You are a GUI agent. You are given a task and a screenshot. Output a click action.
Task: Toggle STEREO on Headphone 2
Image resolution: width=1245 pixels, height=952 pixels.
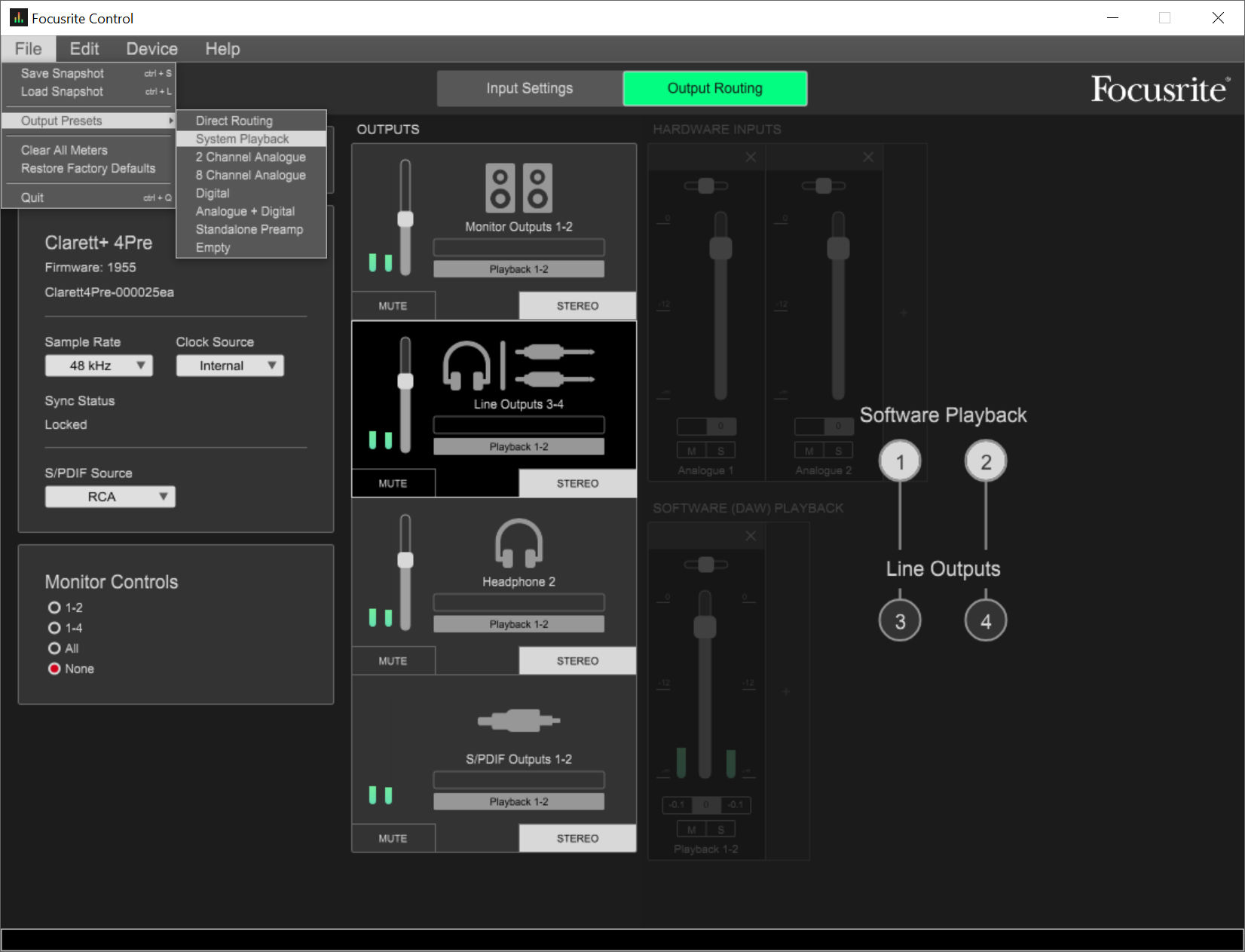coord(577,661)
